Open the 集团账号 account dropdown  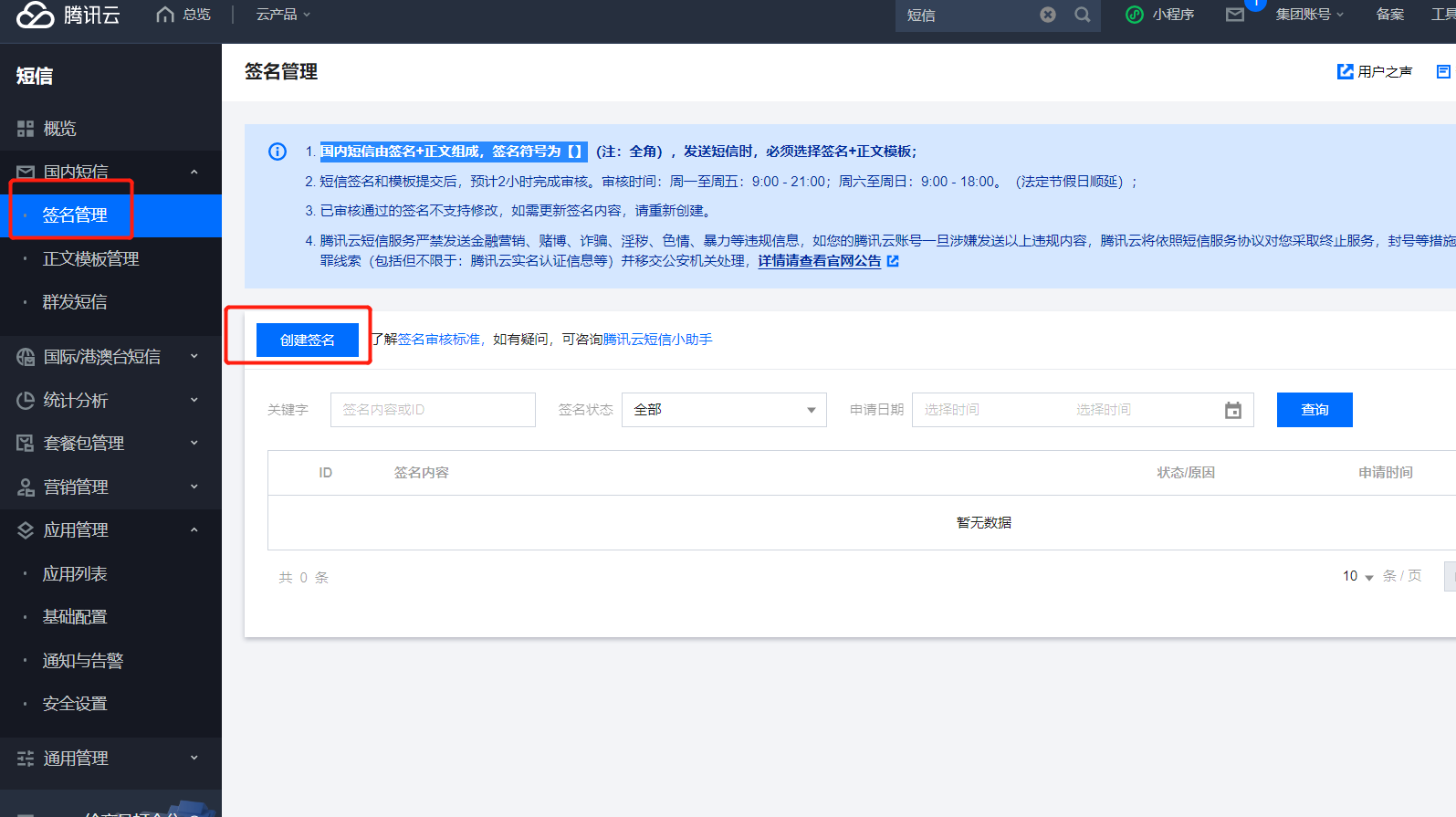(x=1310, y=15)
